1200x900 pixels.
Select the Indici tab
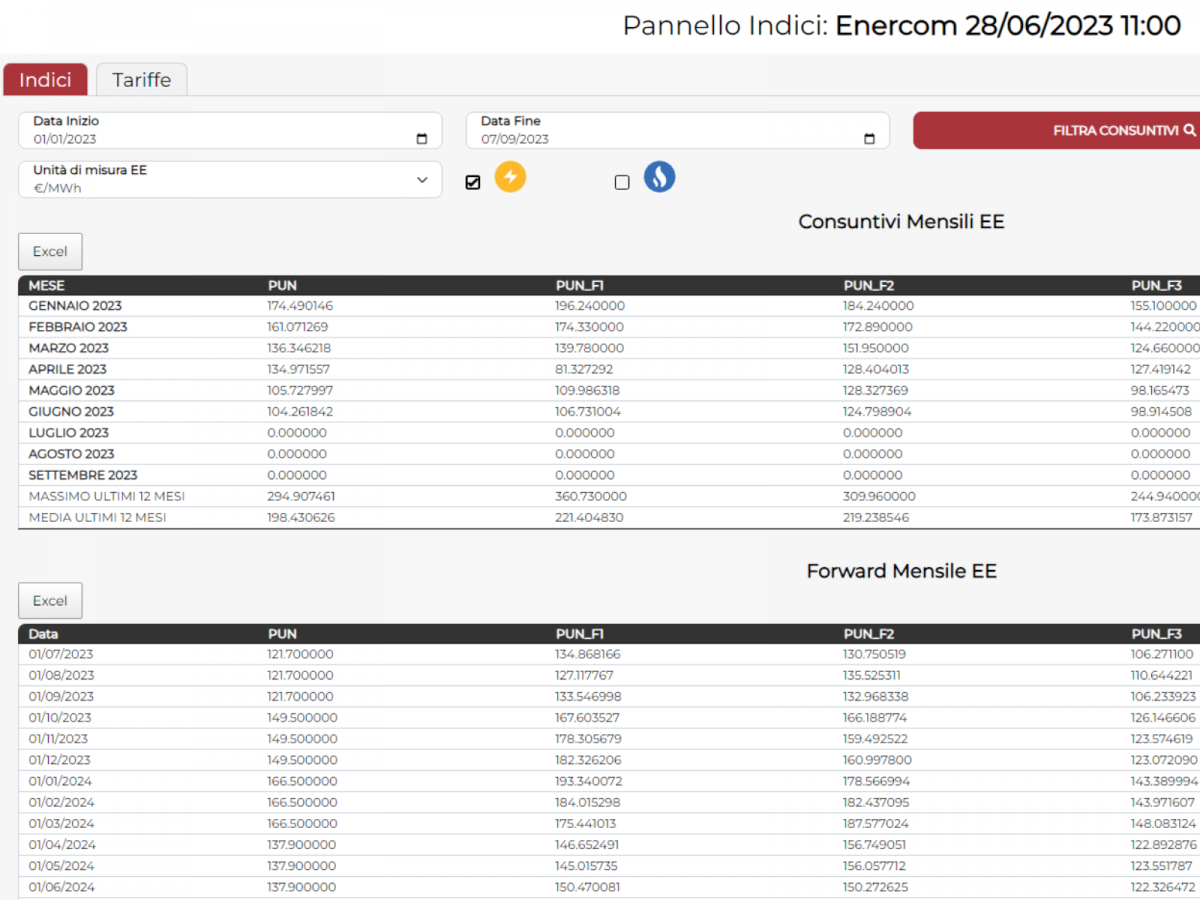pos(45,80)
